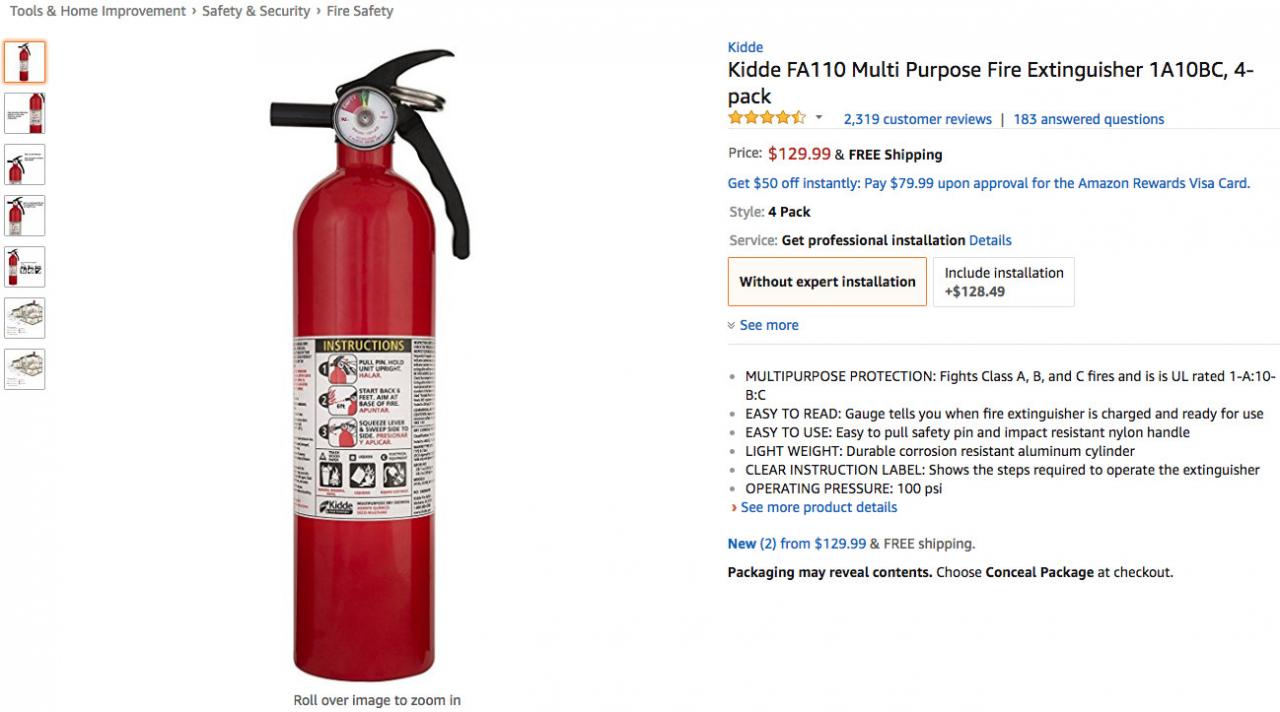Expand the rating breakdown dropdown arrow

click(819, 118)
